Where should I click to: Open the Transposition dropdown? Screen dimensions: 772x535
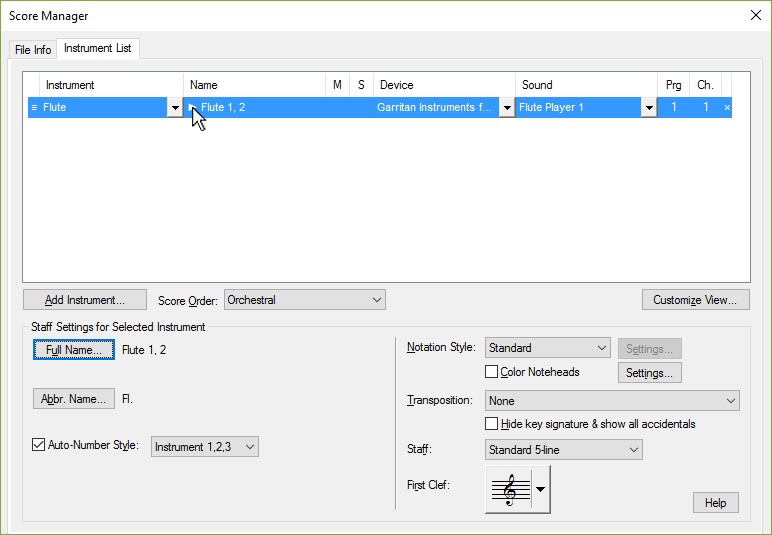pyautogui.click(x=612, y=400)
